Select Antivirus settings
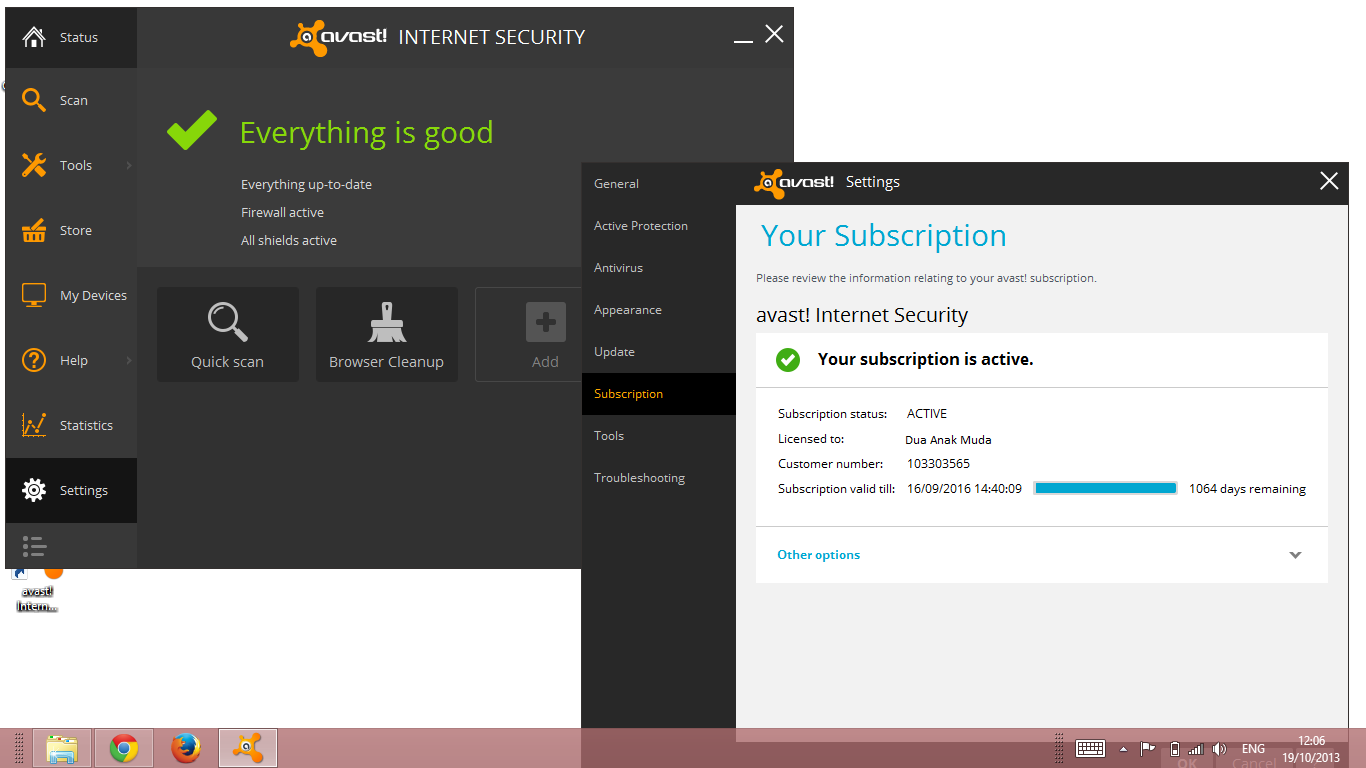This screenshot has width=1366, height=768. coord(658,268)
